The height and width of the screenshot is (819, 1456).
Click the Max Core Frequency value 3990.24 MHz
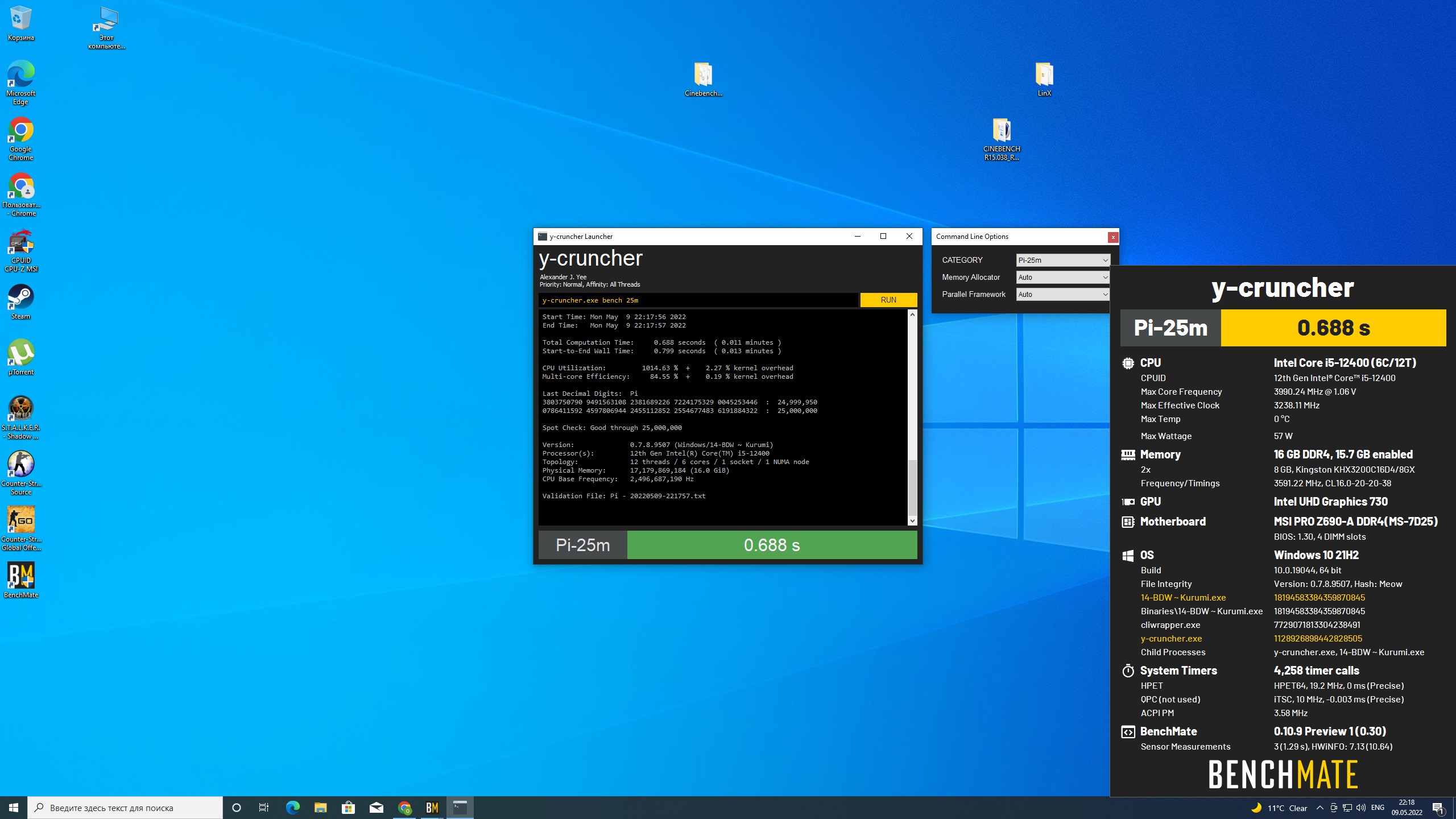coord(1314,392)
